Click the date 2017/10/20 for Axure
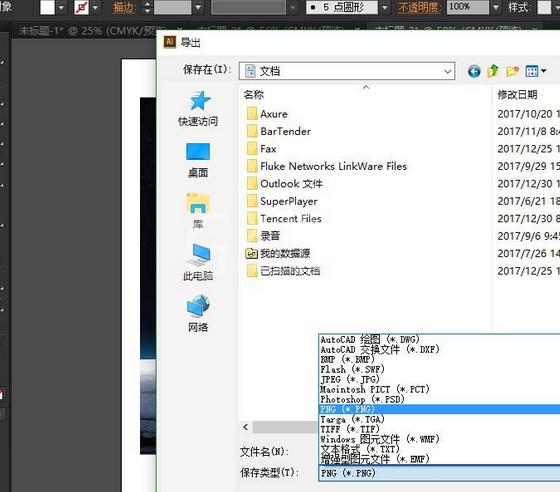Screen dimensions: 560x492 tap(528, 114)
